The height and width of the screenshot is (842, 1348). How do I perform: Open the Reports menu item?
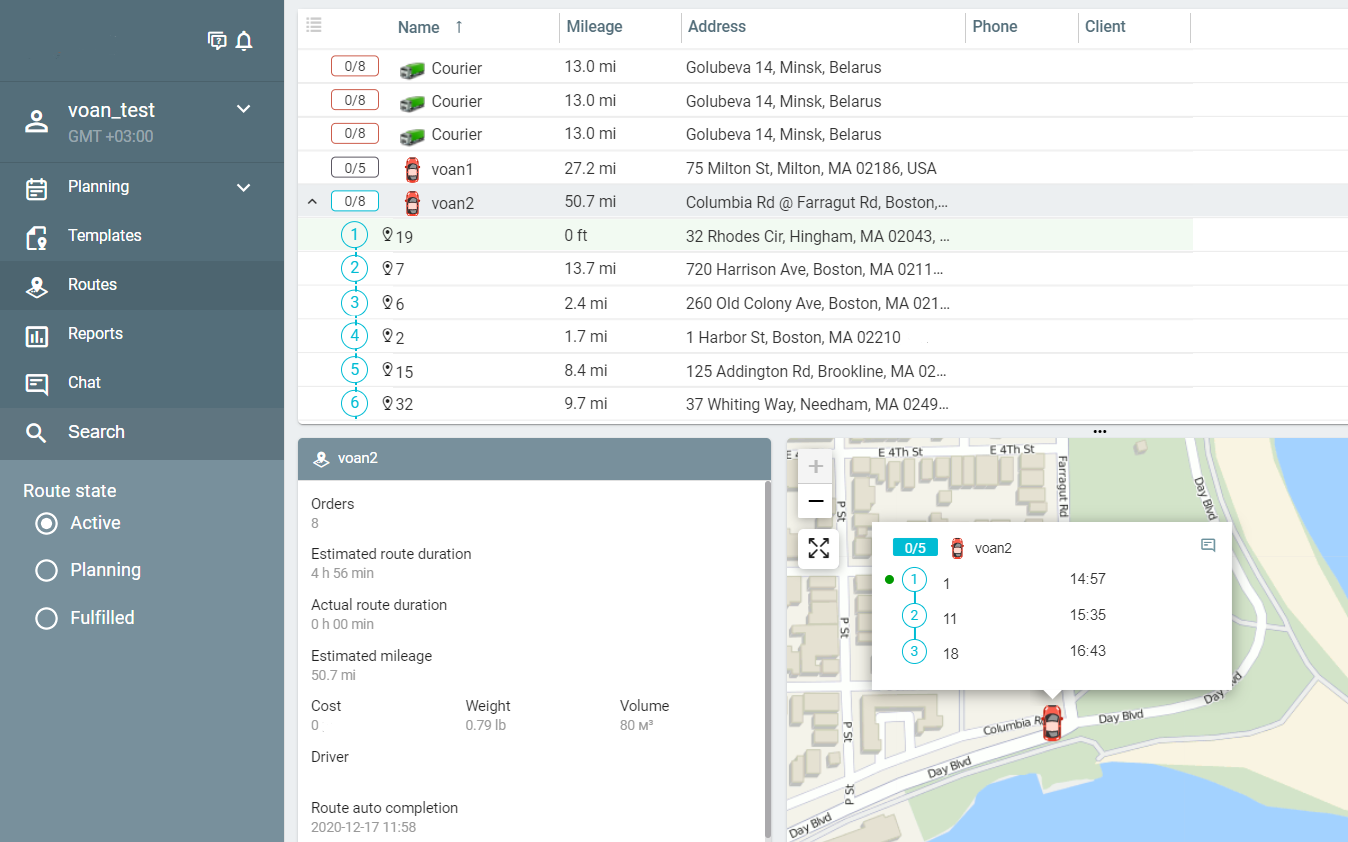coord(95,334)
